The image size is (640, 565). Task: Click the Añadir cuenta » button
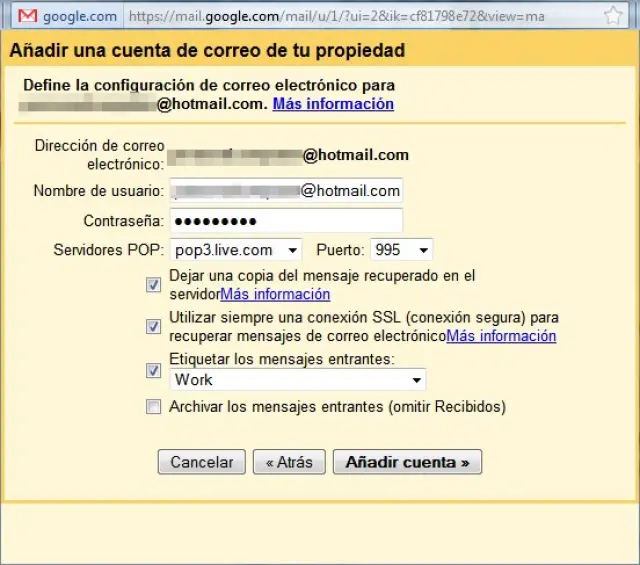(407, 462)
